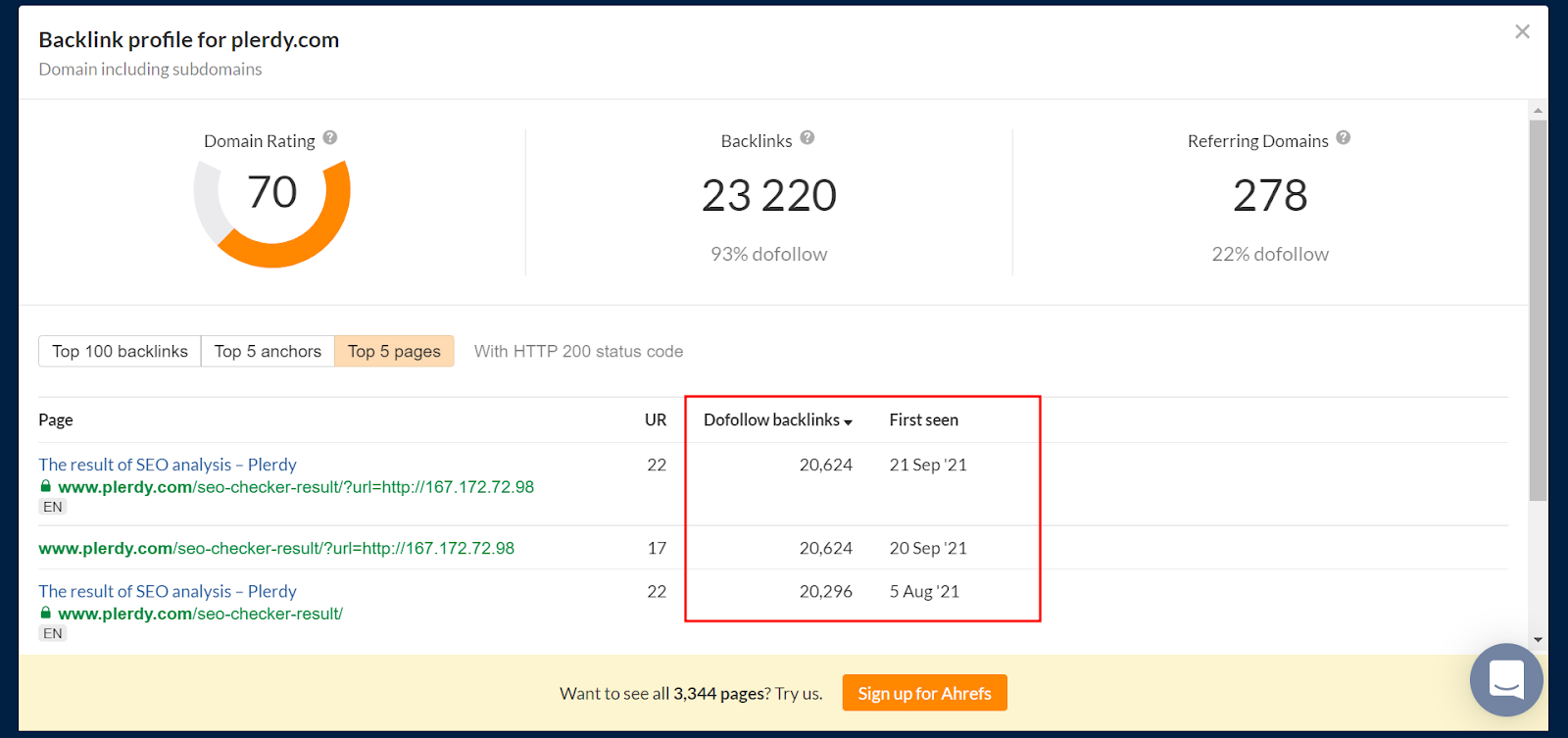Switch to Top 100 backlinks tab
Viewport: 1568px width, 738px height.
click(x=120, y=351)
